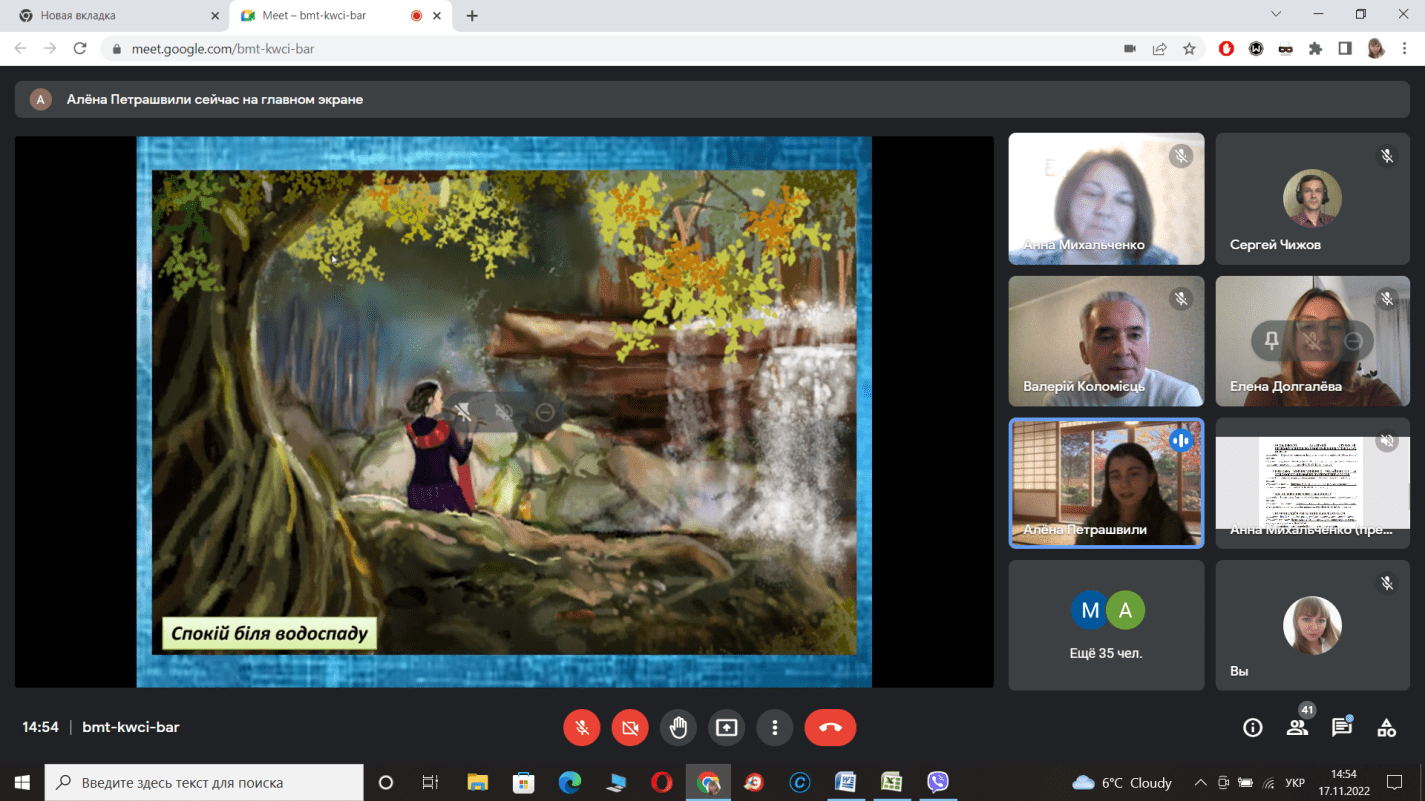Go back in the browser

(x=21, y=48)
